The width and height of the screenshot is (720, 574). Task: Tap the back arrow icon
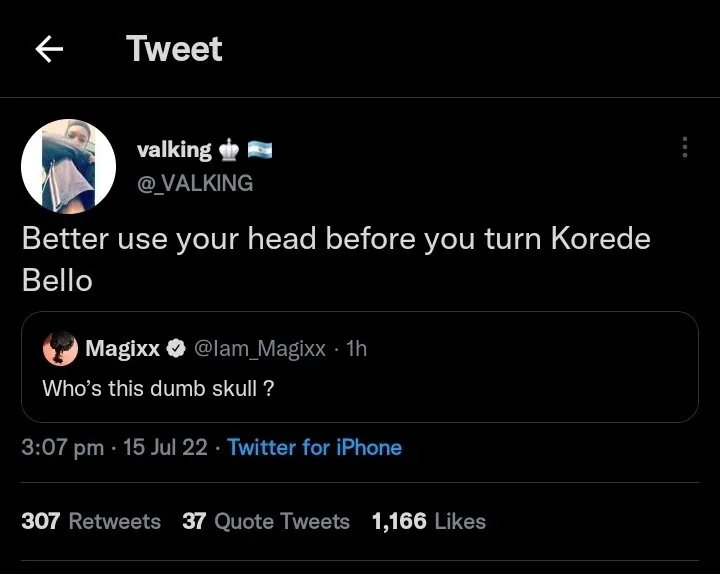(49, 49)
